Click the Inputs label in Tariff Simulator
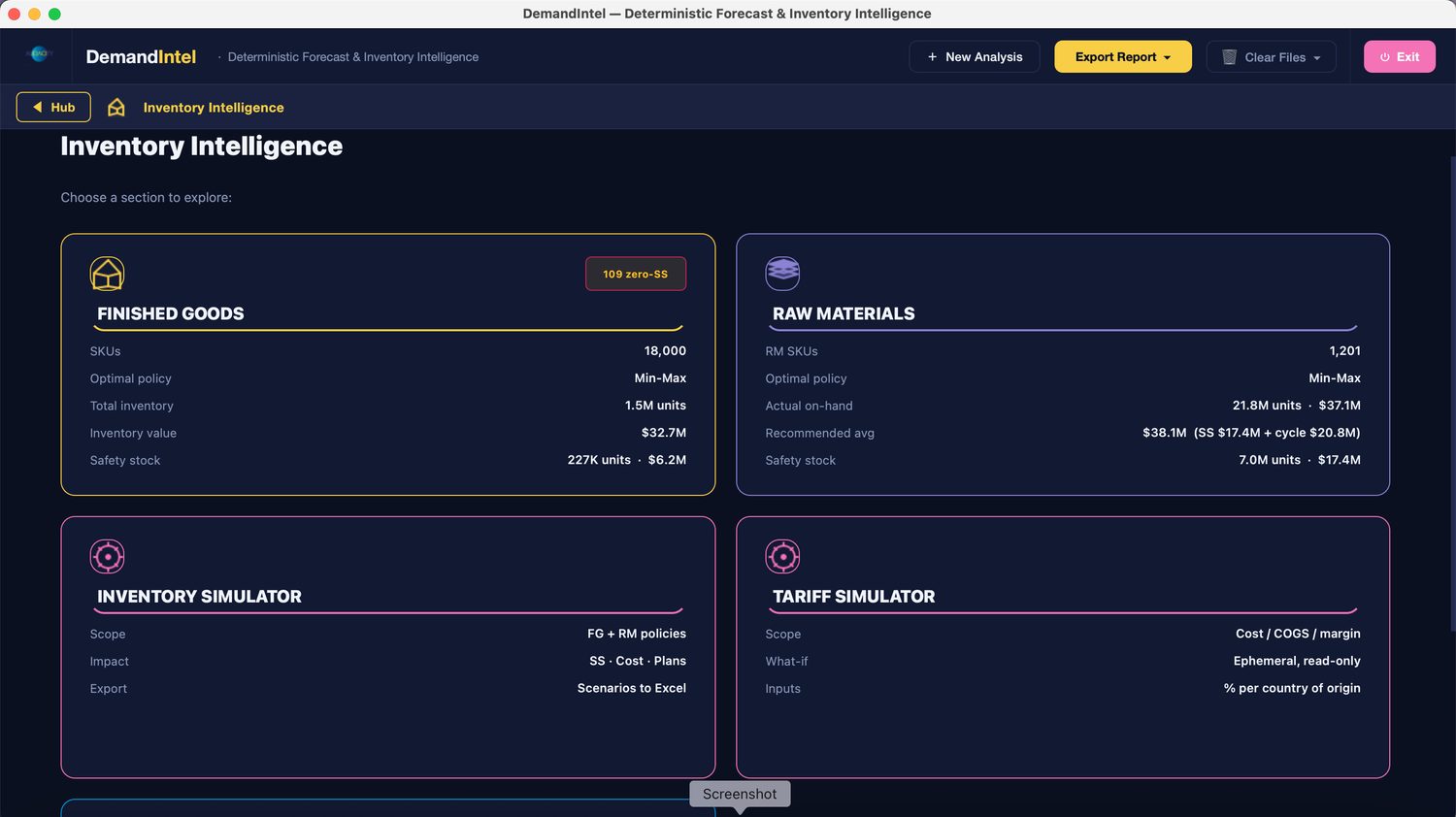Image resolution: width=1456 pixels, height=817 pixels. pos(783,688)
